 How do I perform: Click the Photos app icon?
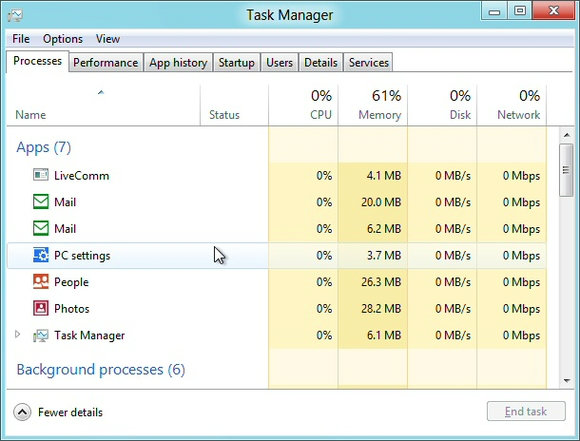click(x=41, y=308)
